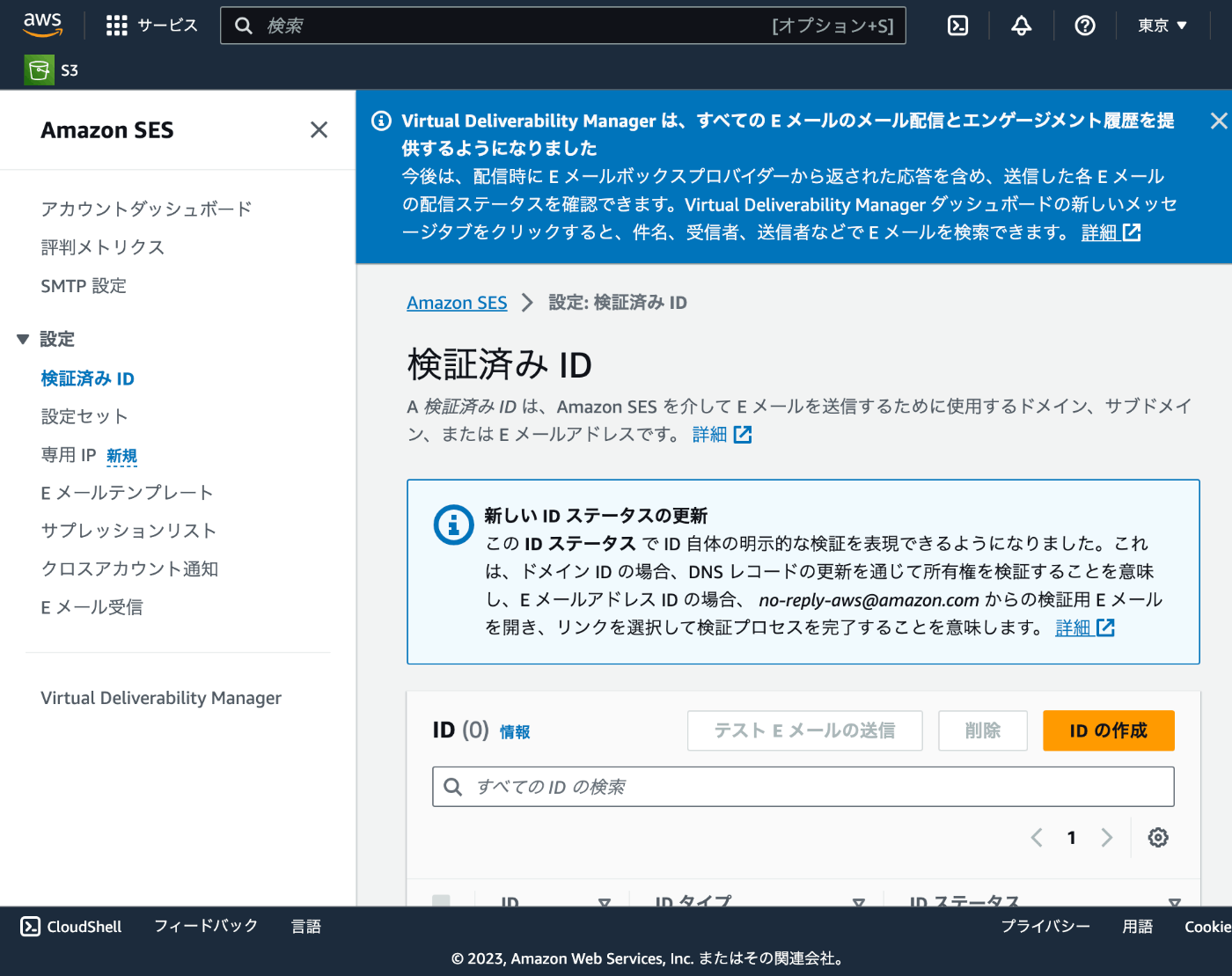The image size is (1232, 976).
Task: Click the 削除 button
Action: pyautogui.click(x=983, y=730)
